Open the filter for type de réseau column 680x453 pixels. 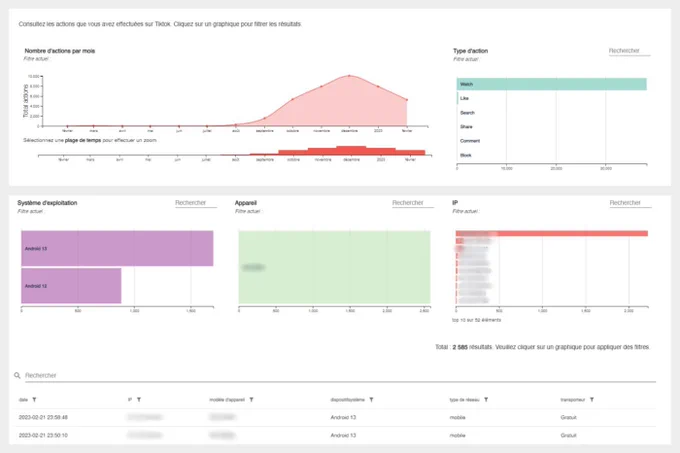click(486, 400)
